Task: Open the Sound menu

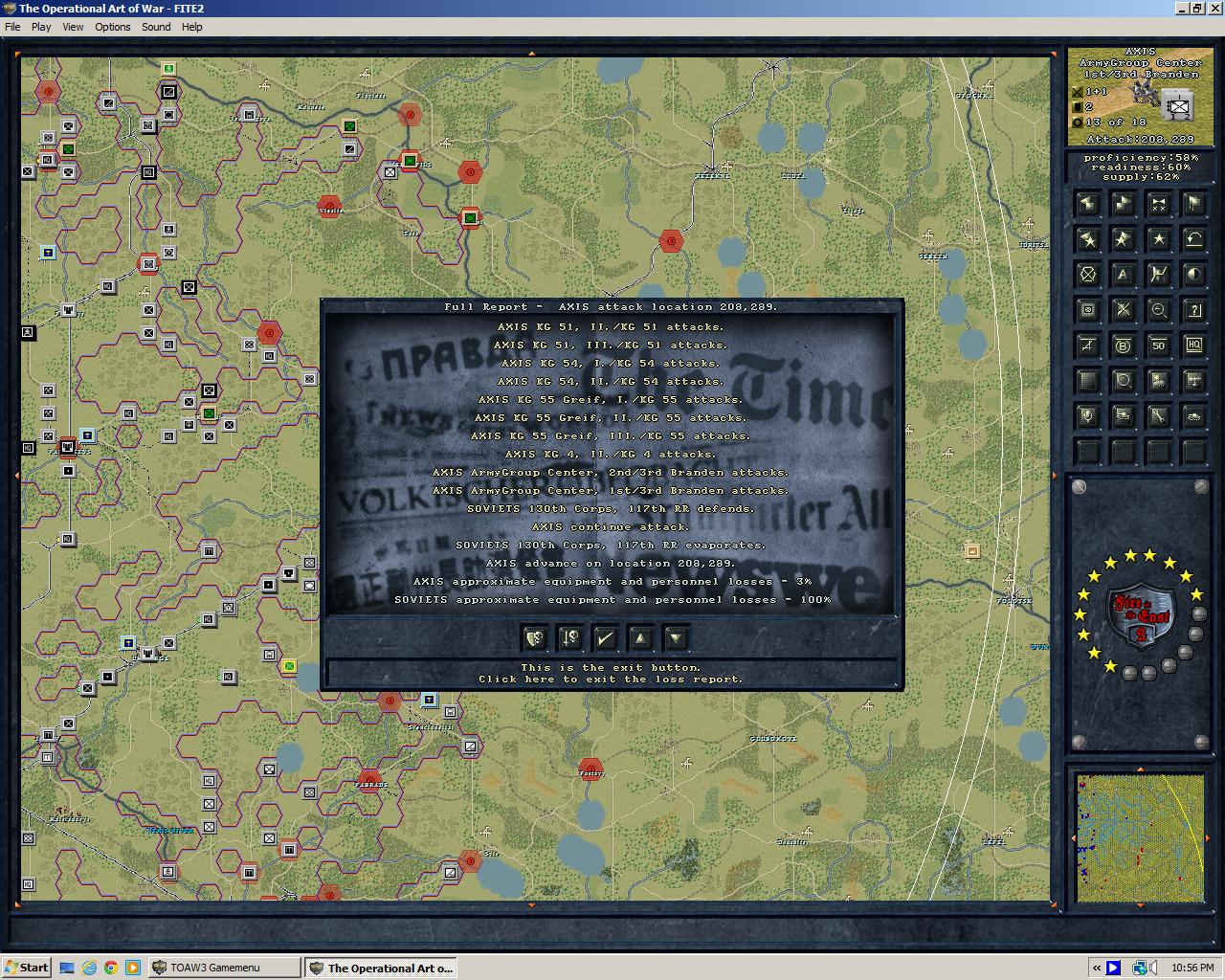Action: 156,27
